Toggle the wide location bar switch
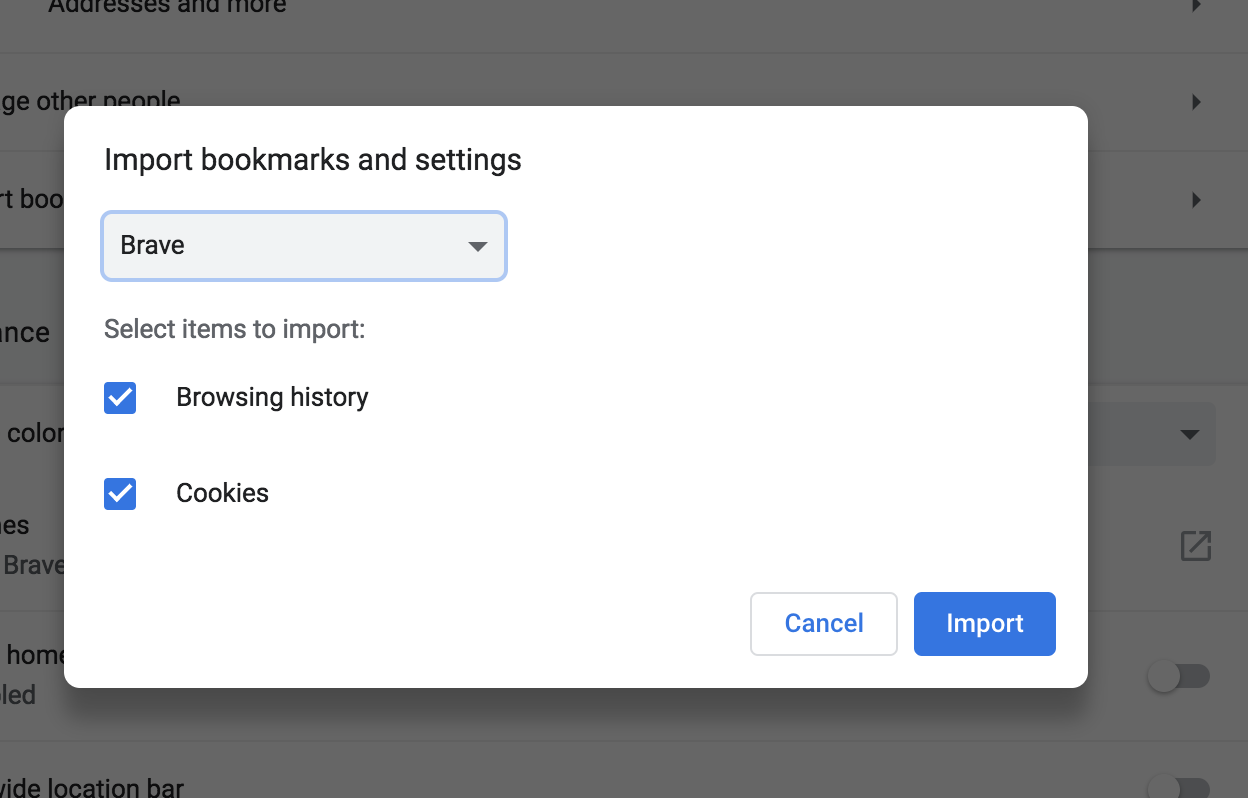The width and height of the screenshot is (1248, 798). coord(1178,788)
